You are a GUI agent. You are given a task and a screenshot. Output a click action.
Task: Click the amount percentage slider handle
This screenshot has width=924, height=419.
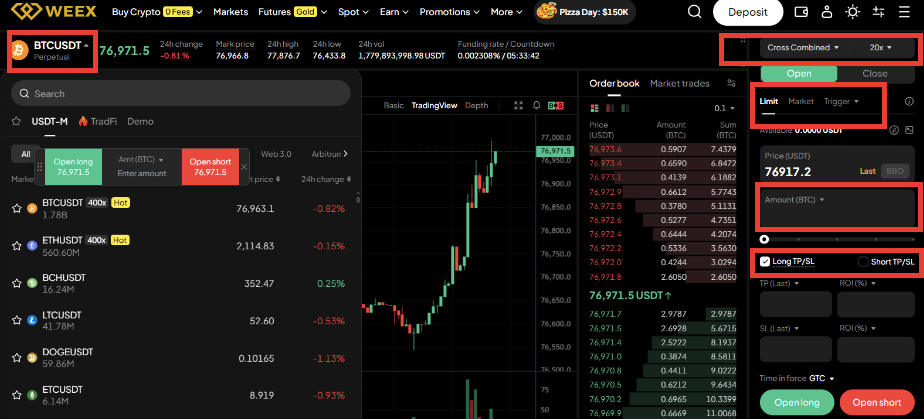click(764, 240)
